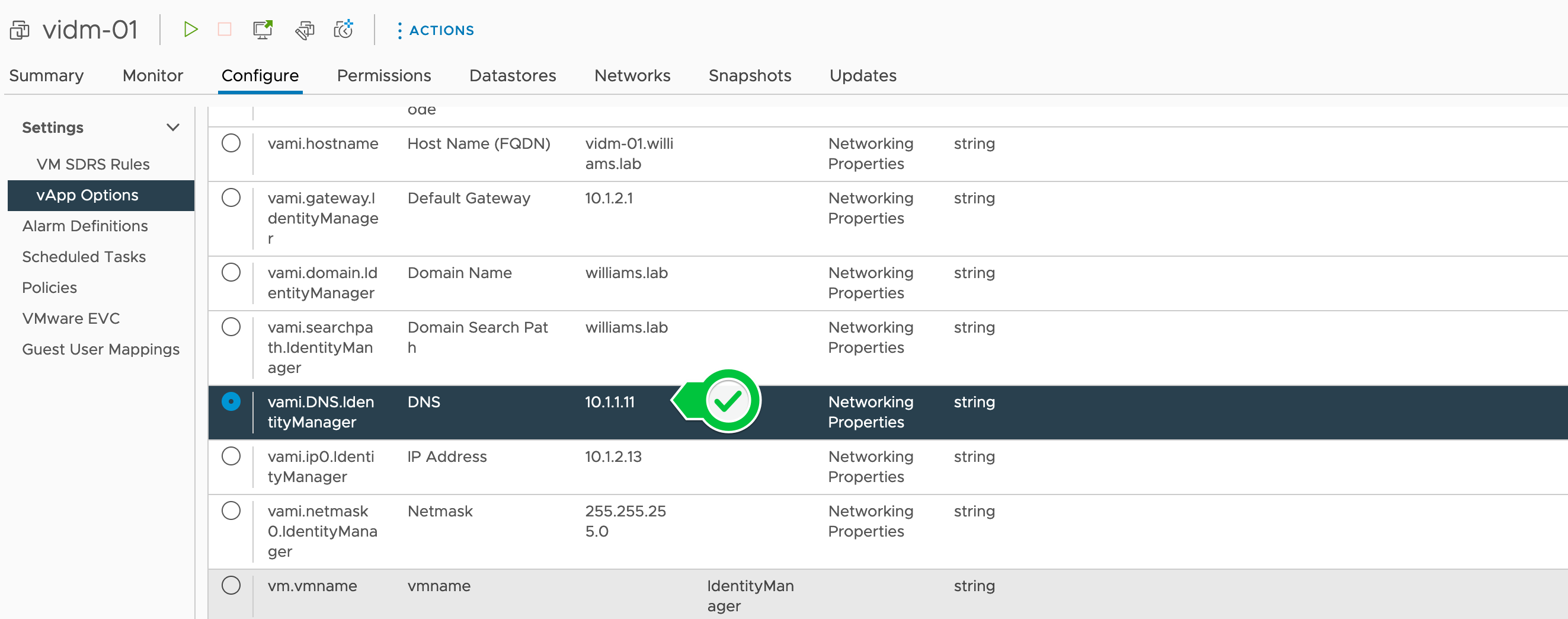
Task: Select the IP Address row radio button
Action: coord(231,457)
